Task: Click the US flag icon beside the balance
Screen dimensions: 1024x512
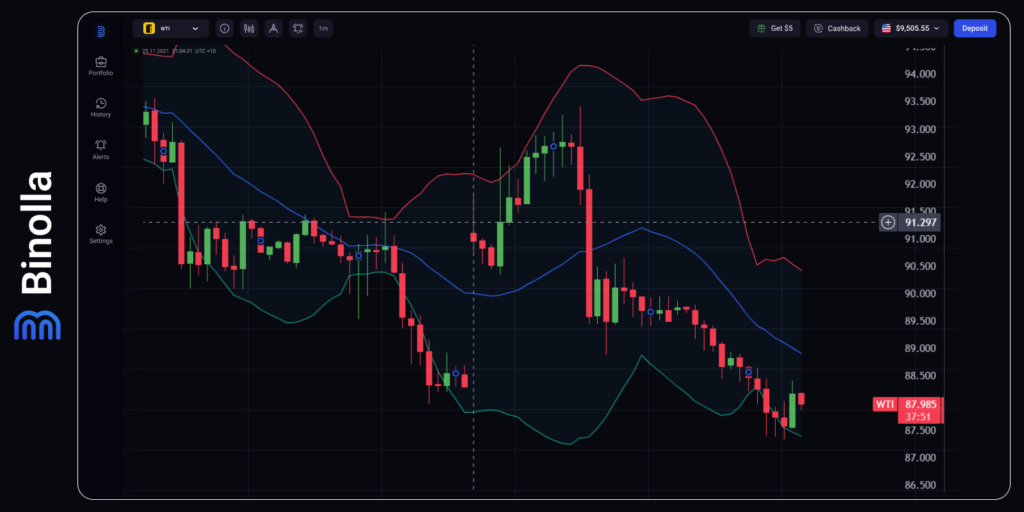Action: tap(886, 29)
